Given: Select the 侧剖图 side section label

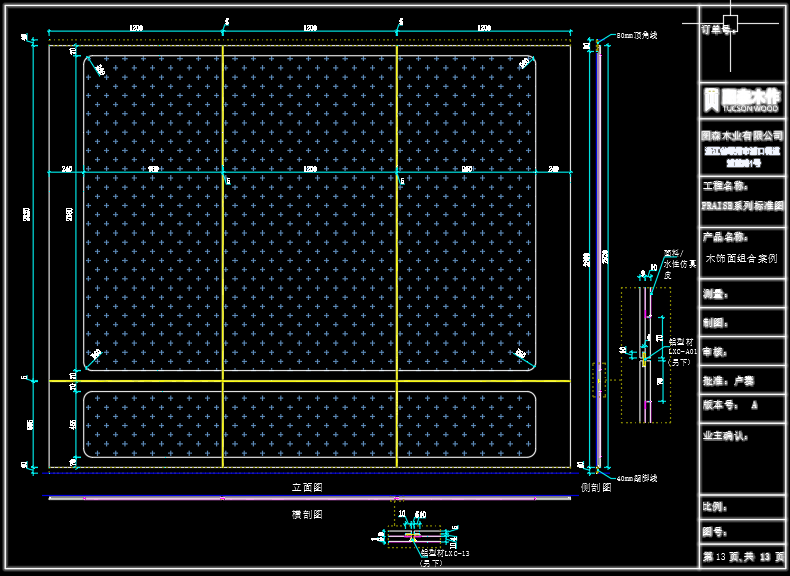Looking at the screenshot, I should pyautogui.click(x=596, y=488).
